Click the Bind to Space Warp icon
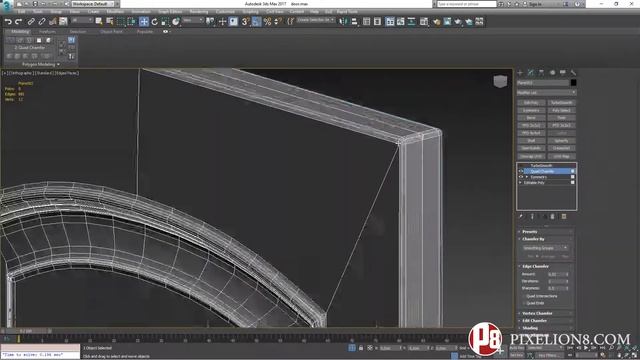The width and height of the screenshot is (640, 360). 53,21
